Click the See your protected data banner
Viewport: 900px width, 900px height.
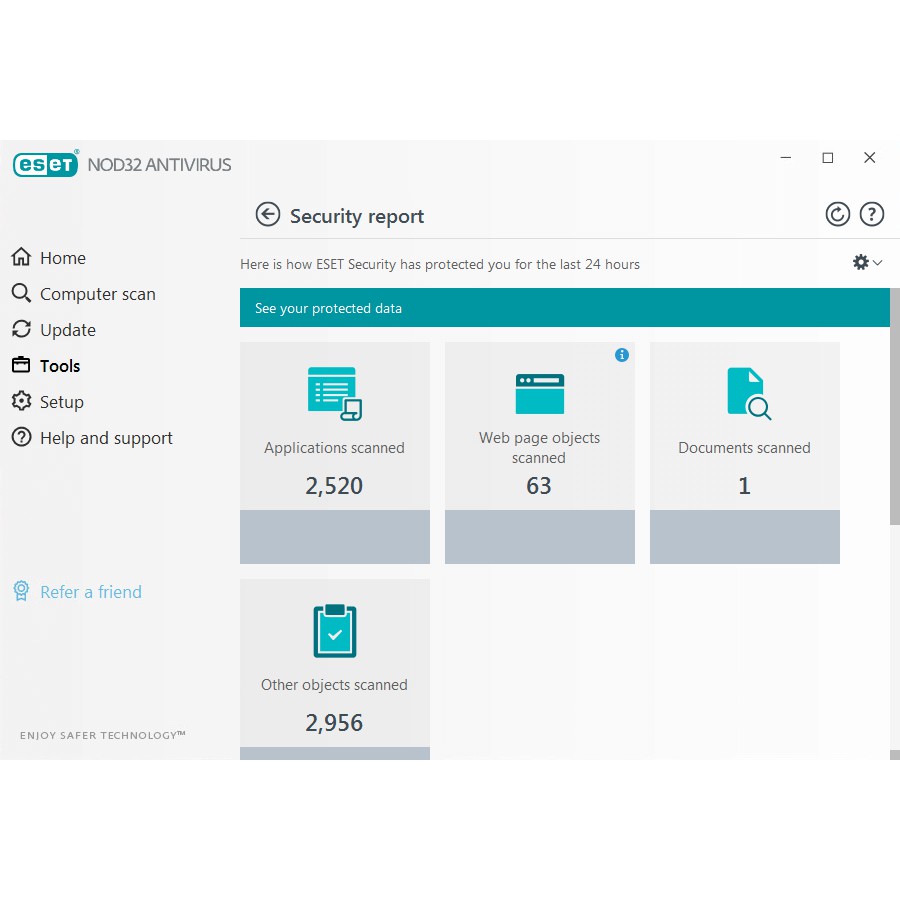(564, 308)
